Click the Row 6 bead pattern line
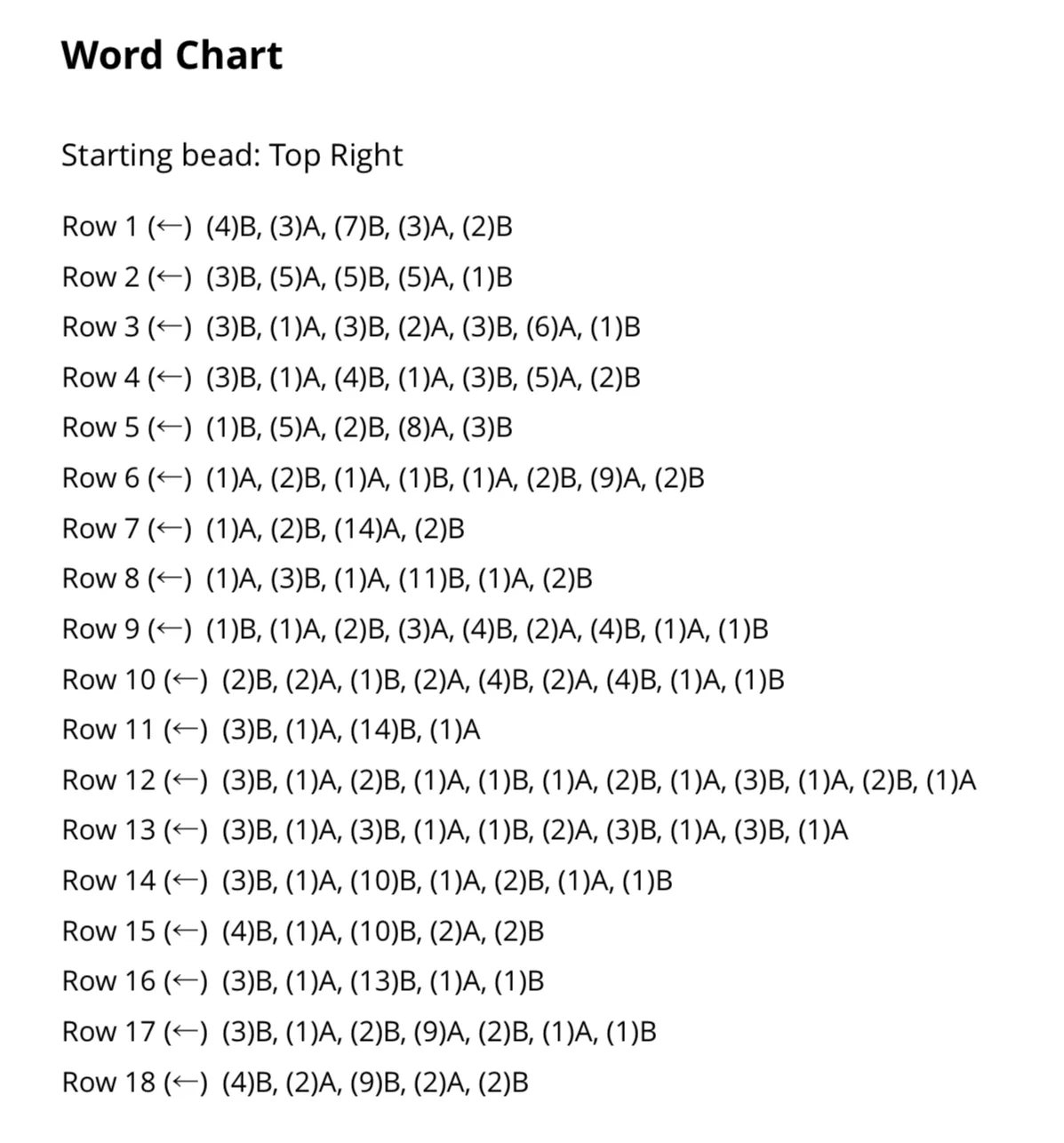Screen dimensions: 1064x1143 (x=382, y=479)
